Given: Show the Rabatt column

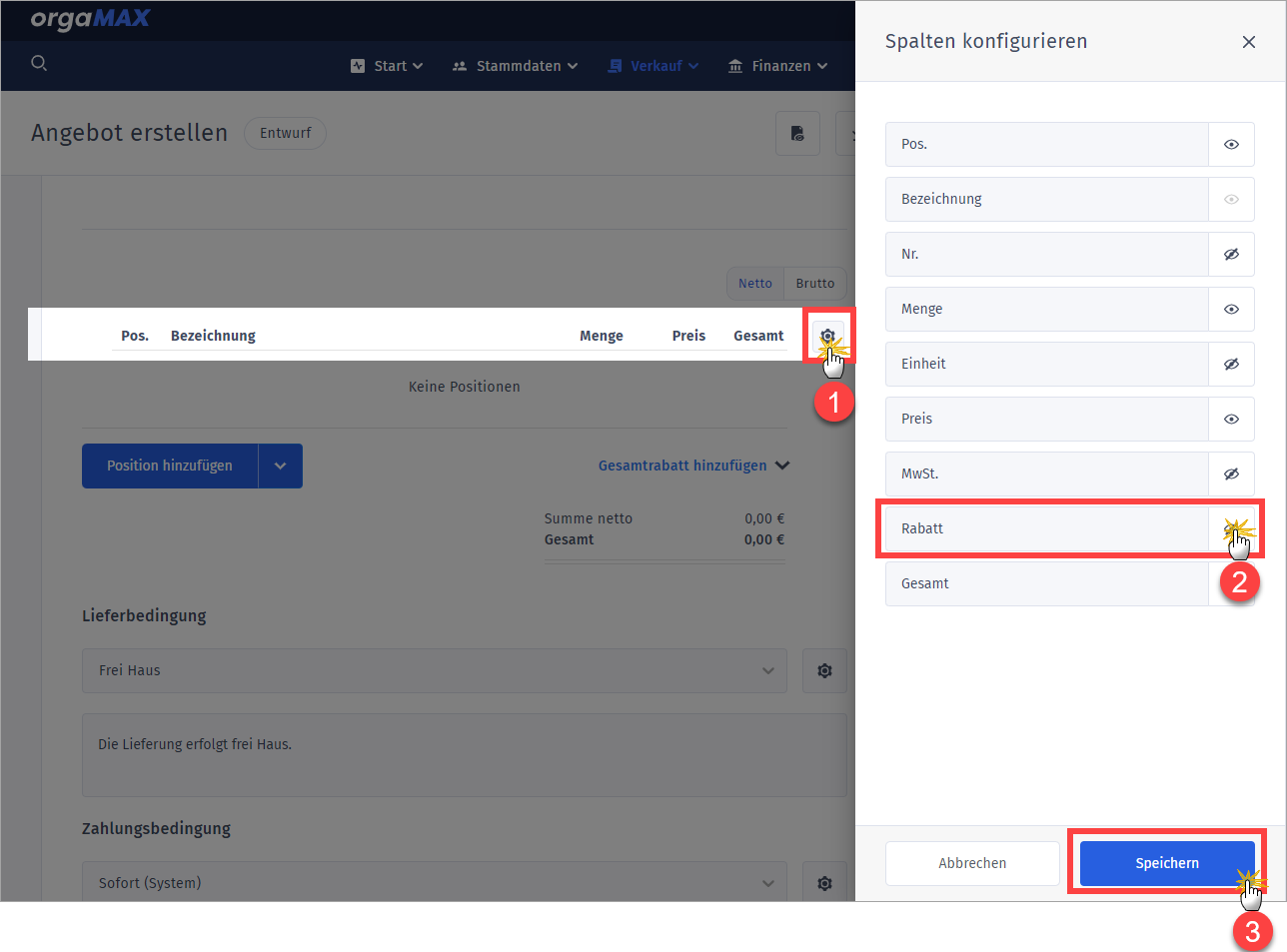Looking at the screenshot, I should tap(1231, 528).
